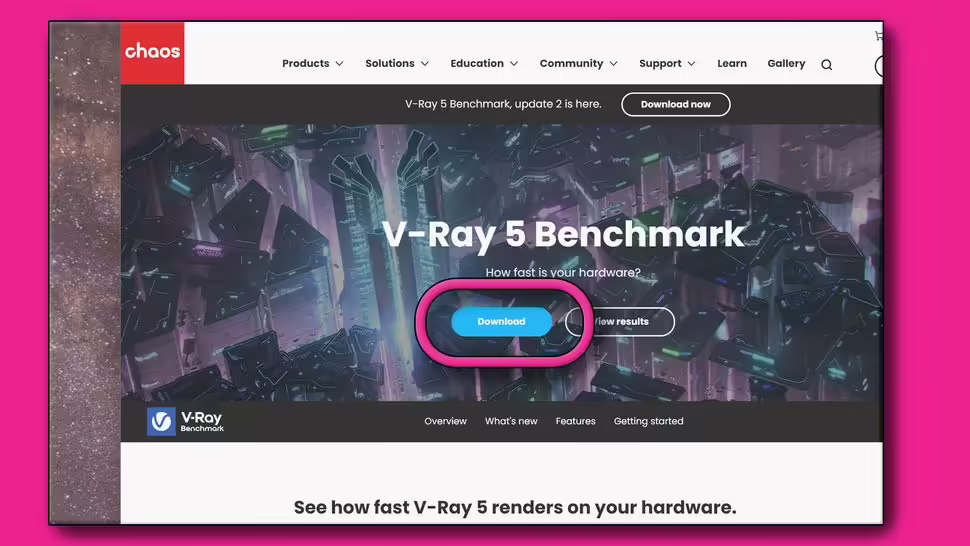Expand the Products dropdown chevron
The image size is (970, 546).
click(340, 64)
